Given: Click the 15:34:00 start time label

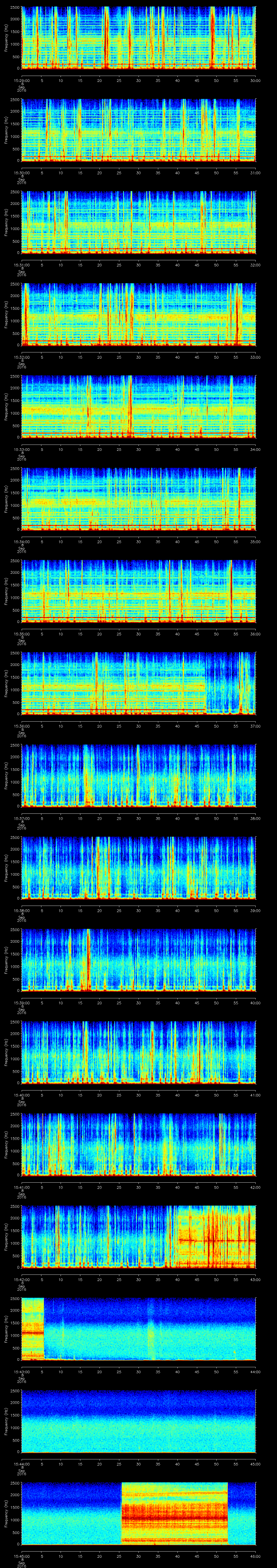Looking at the screenshot, I should (22, 541).
